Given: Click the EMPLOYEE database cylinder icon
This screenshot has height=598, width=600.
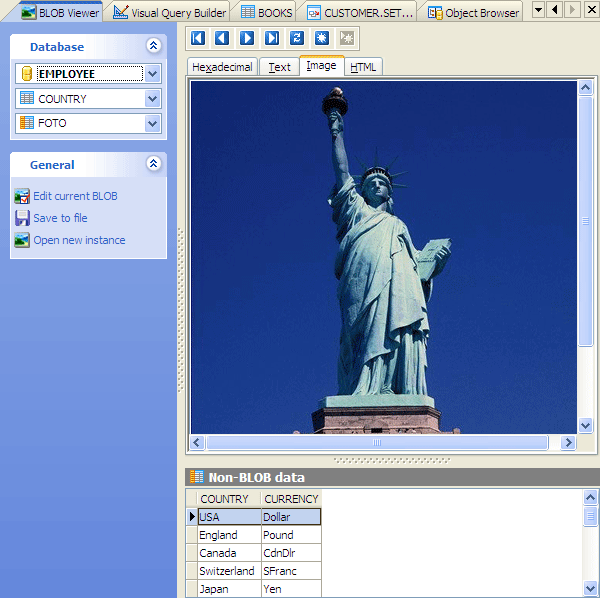Looking at the screenshot, I should click(26, 74).
